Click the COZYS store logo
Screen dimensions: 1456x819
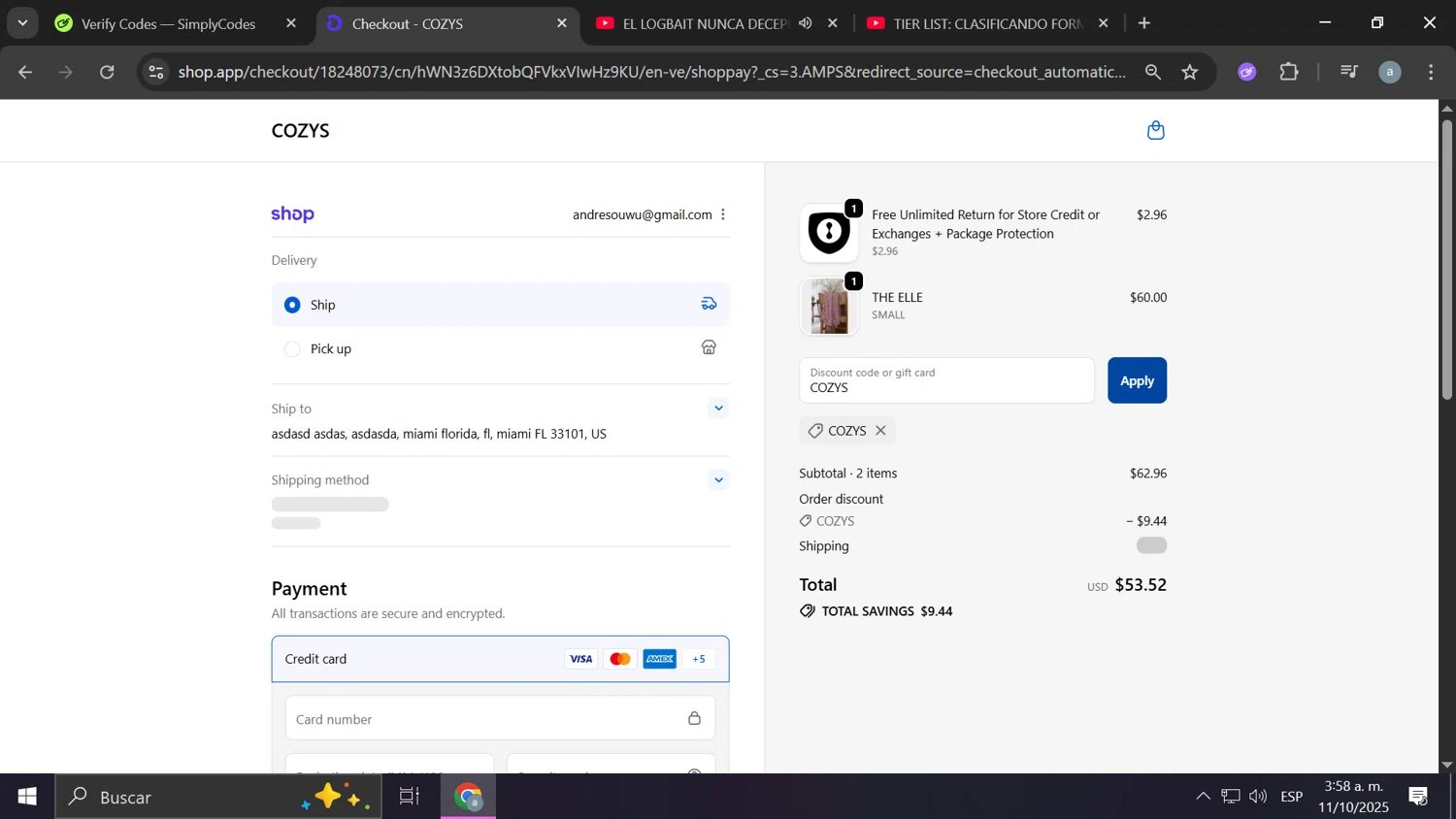[x=301, y=131]
